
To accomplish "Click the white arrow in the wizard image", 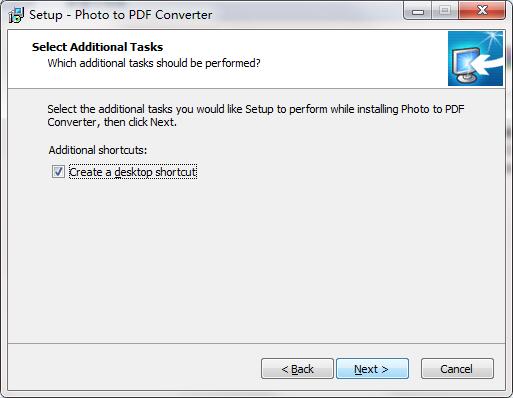I will 487,63.
